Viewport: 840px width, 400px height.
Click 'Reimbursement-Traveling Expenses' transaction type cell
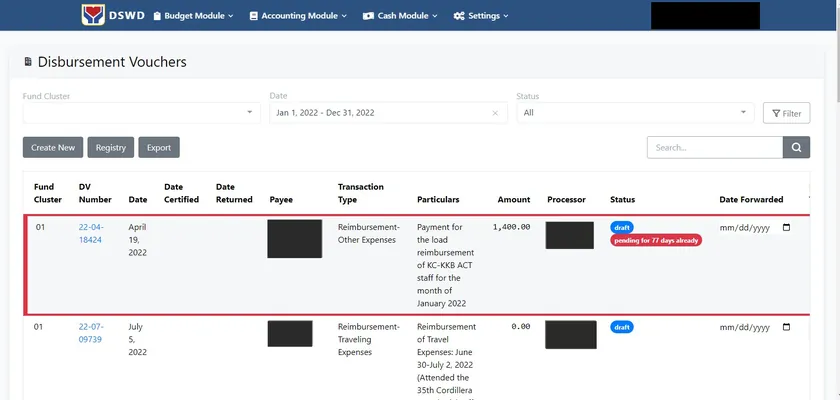coord(369,339)
